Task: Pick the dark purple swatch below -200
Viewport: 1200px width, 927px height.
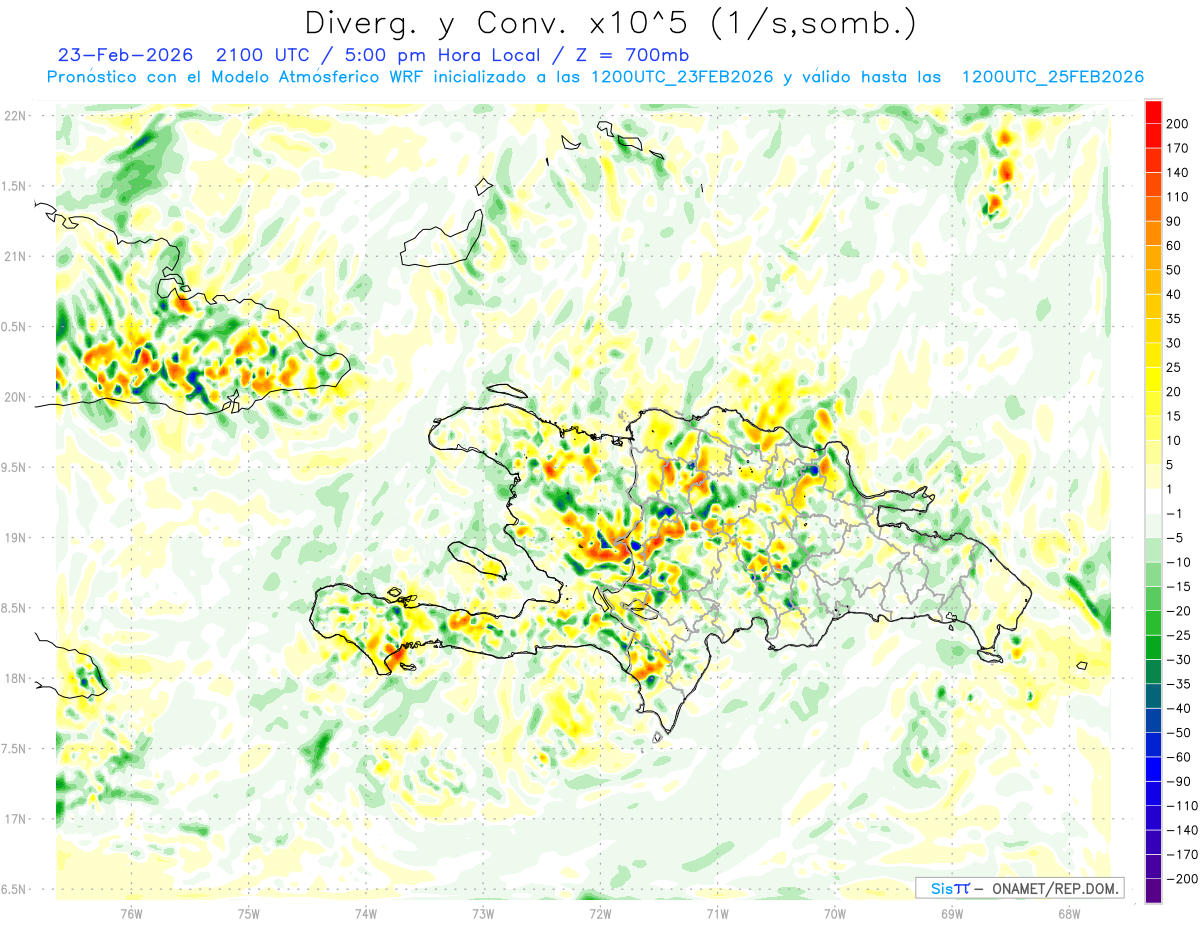Action: [x=1153, y=890]
